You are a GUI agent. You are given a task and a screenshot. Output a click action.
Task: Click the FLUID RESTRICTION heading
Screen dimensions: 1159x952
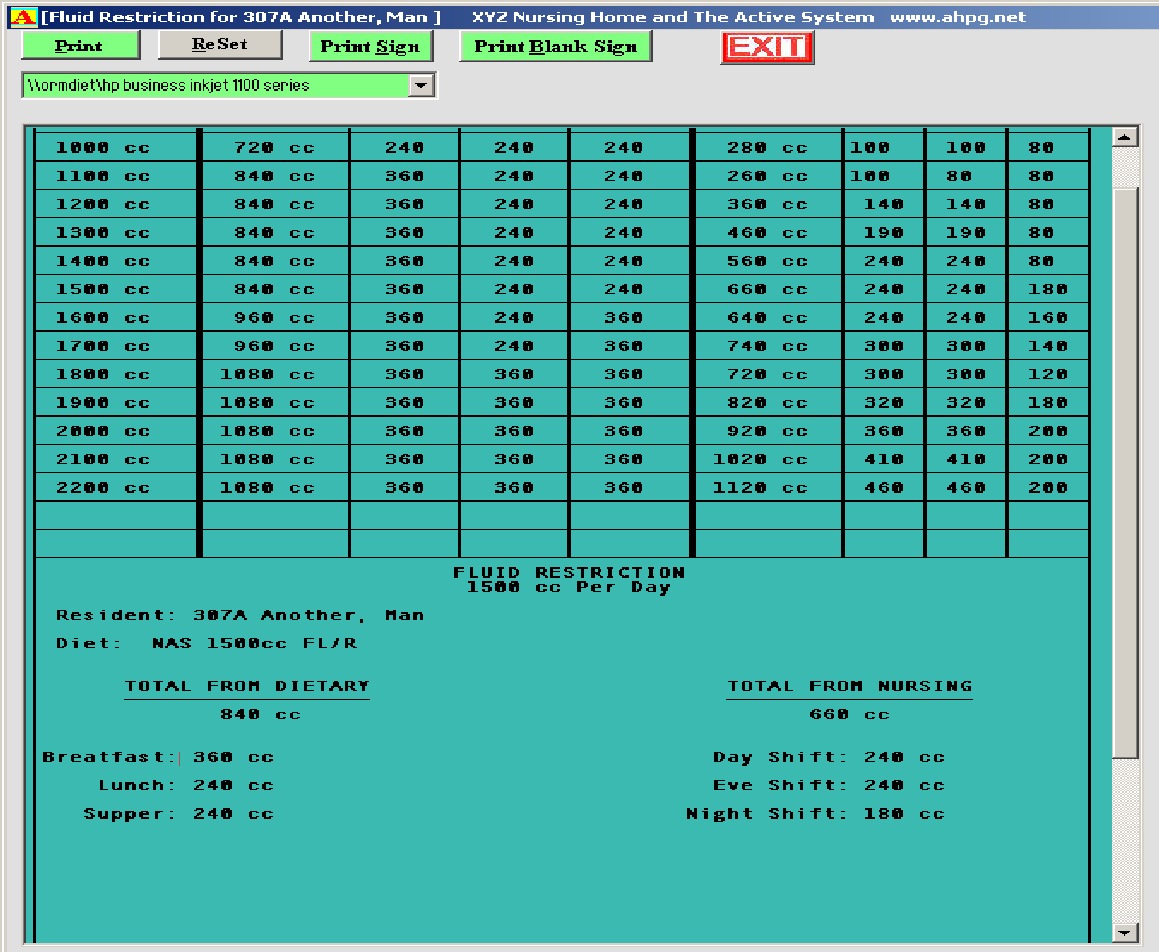[569, 572]
